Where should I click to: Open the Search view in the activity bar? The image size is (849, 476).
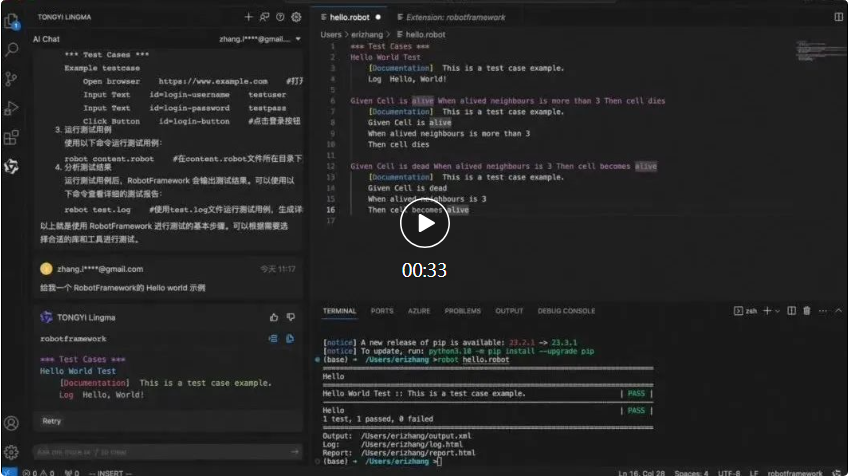pyautogui.click(x=11, y=50)
